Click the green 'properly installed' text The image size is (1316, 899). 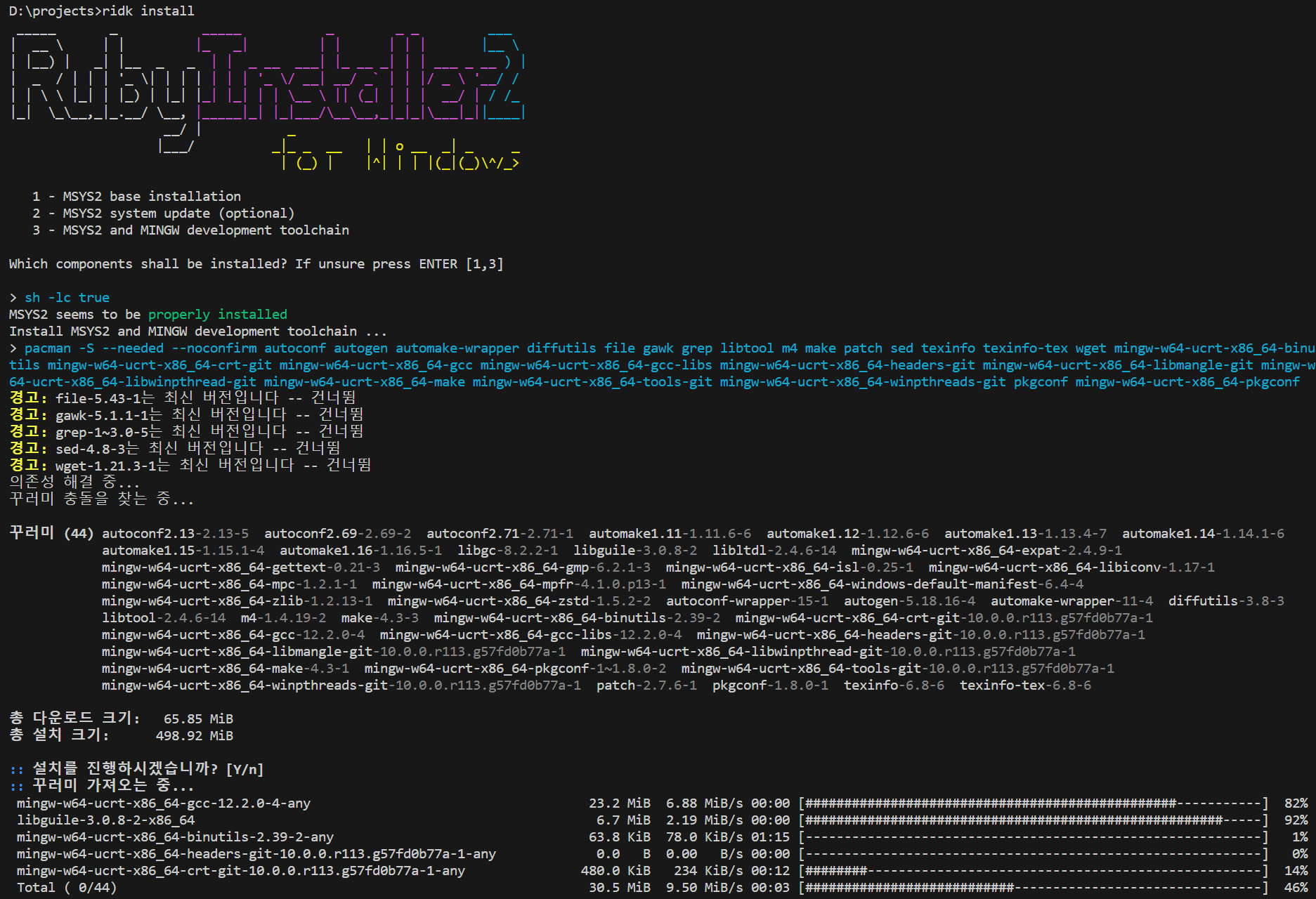(218, 314)
